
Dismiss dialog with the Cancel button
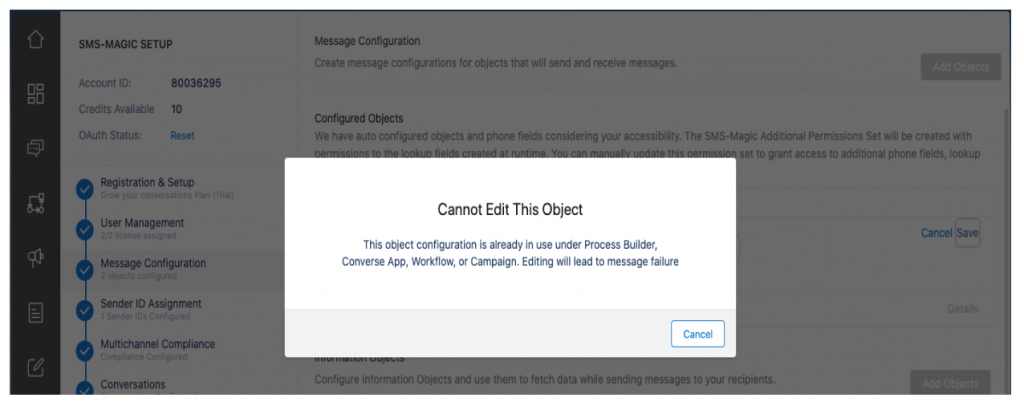click(697, 334)
